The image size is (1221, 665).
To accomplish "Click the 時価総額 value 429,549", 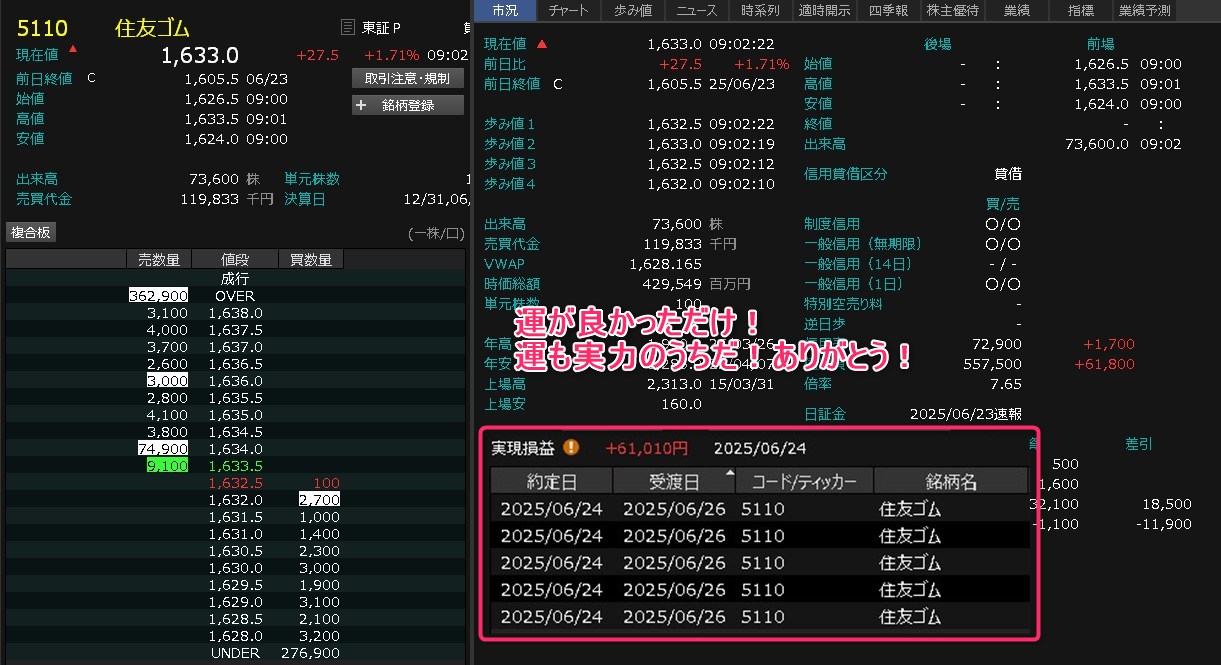I will (x=673, y=284).
